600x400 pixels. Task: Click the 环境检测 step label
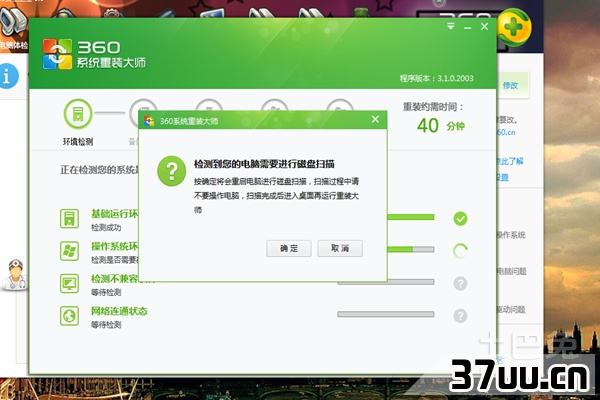[x=78, y=142]
